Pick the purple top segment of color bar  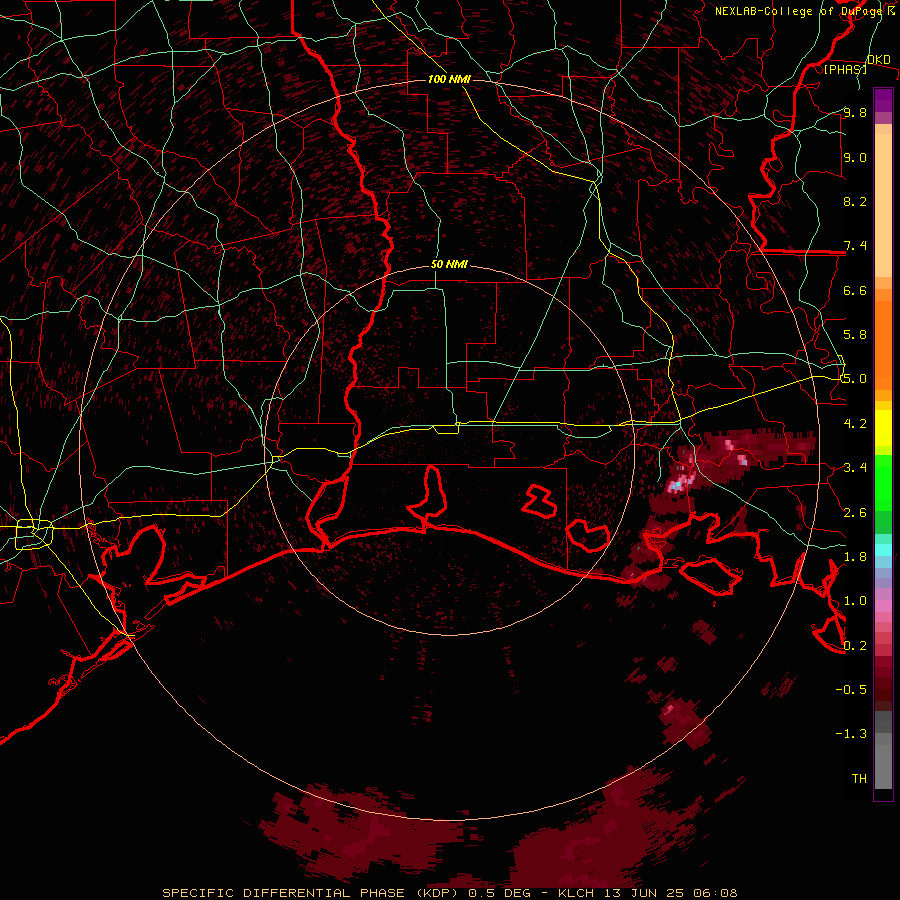[883, 100]
